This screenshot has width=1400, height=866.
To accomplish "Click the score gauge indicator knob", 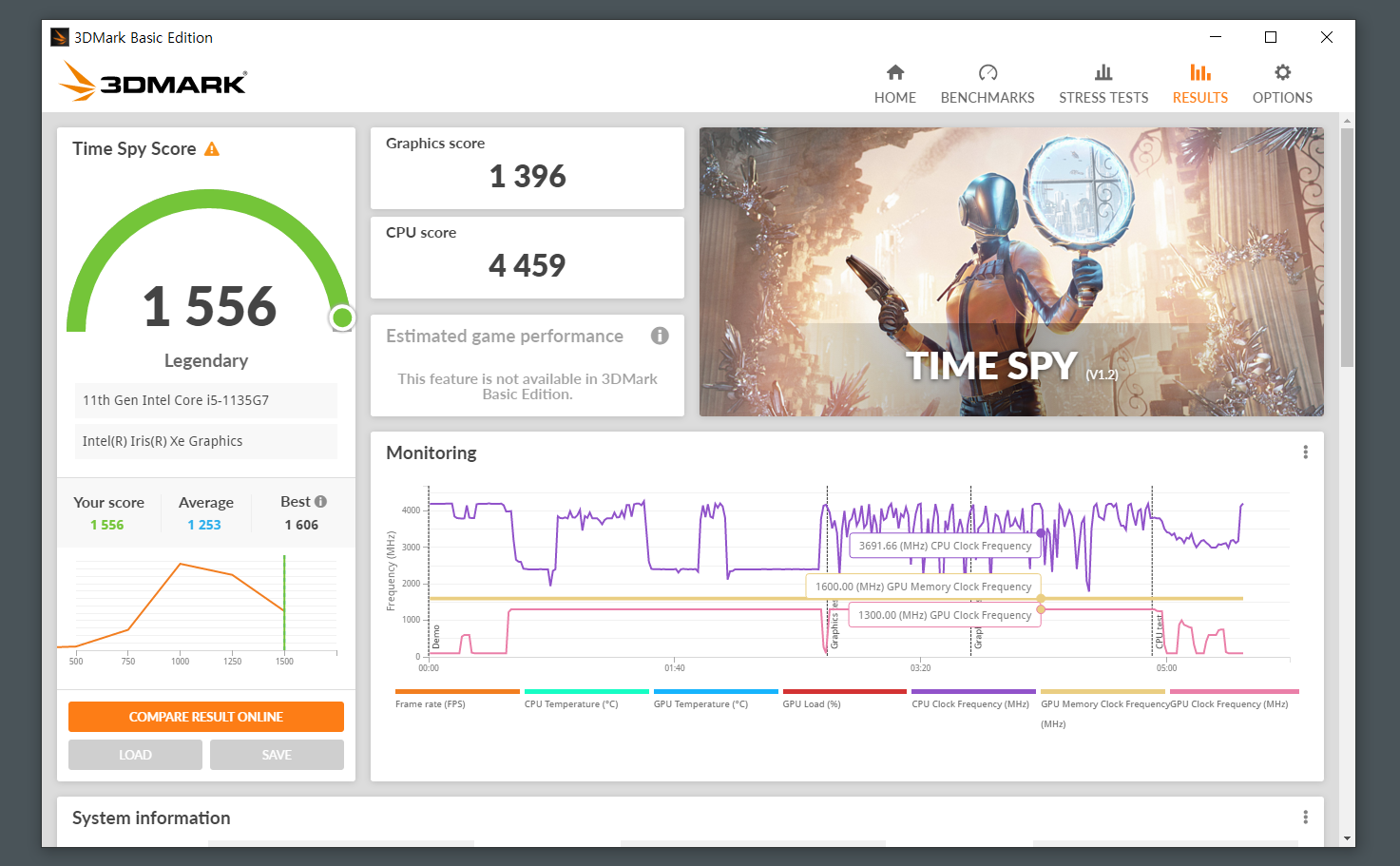I will point(342,318).
